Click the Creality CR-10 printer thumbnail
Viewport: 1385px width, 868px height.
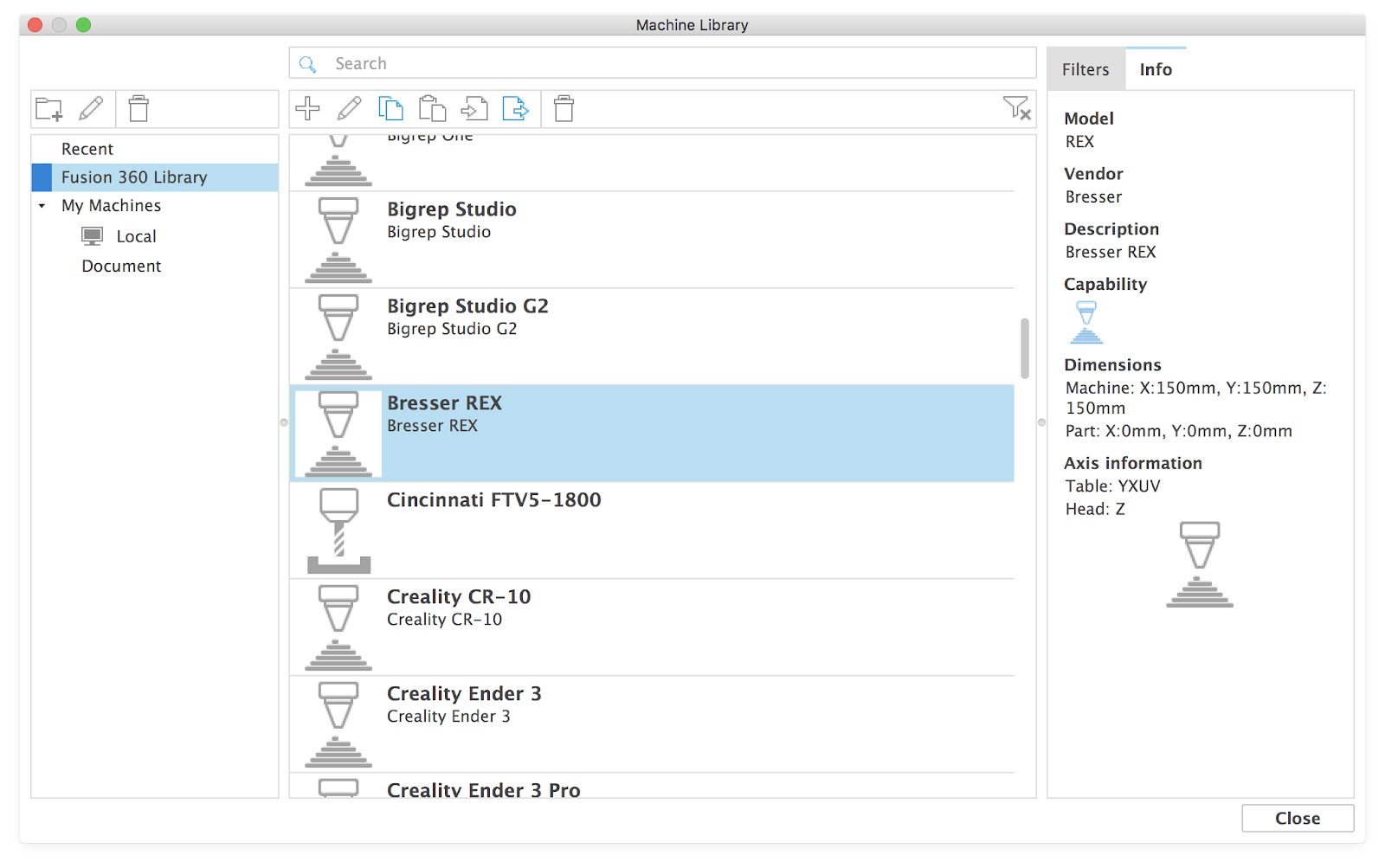tap(338, 627)
